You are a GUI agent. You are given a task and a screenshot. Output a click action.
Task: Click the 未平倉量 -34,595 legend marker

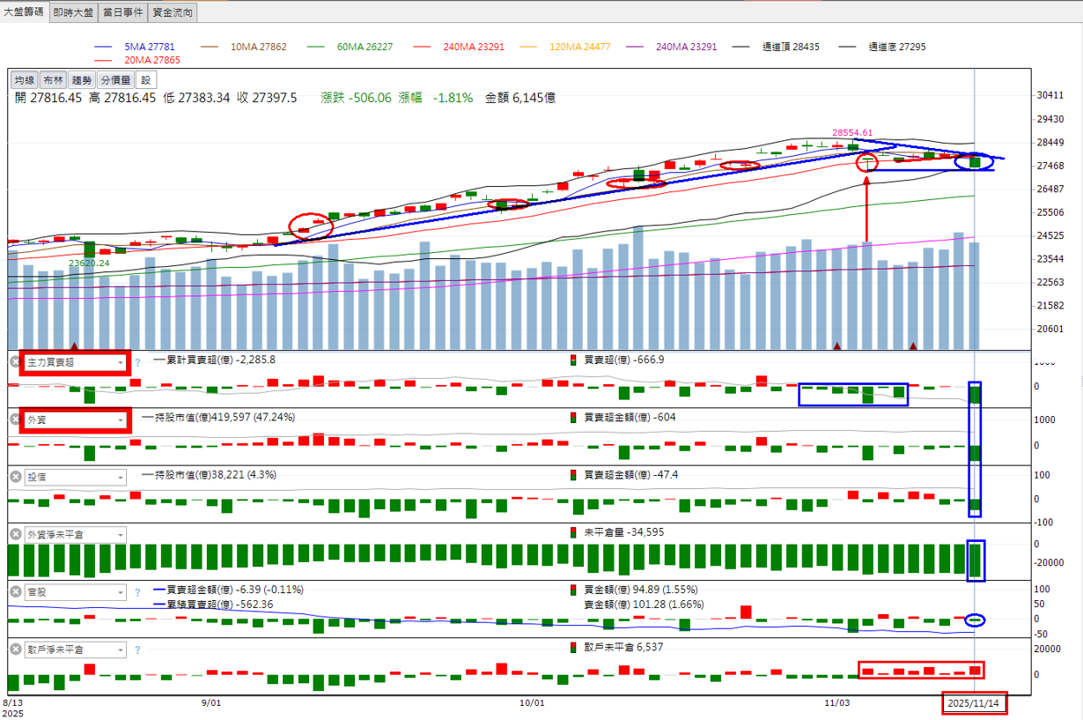pyautogui.click(x=573, y=532)
